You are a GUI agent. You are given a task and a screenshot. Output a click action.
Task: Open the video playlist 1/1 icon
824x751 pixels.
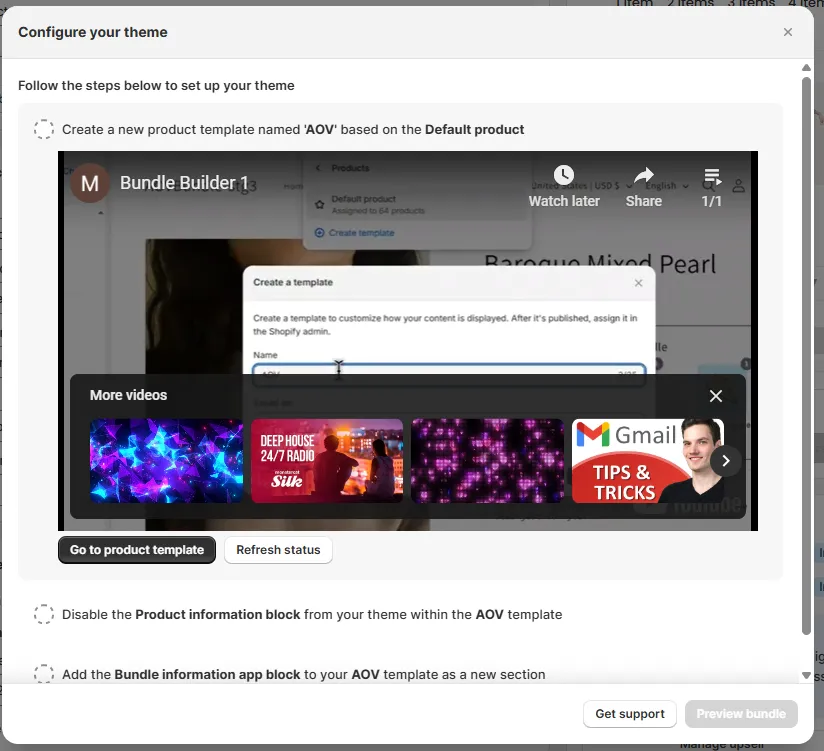pos(712,177)
